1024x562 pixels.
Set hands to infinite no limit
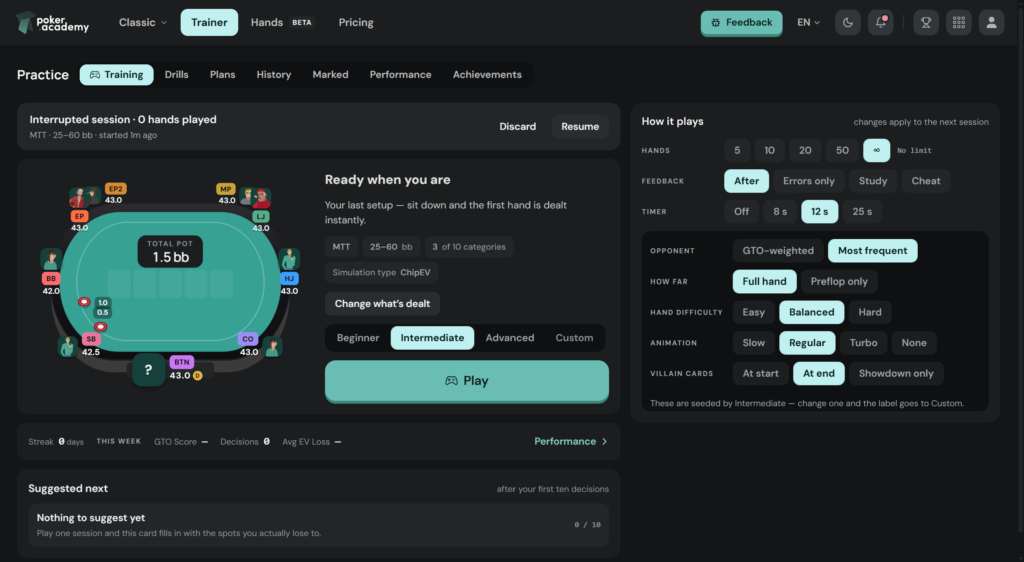coord(876,150)
